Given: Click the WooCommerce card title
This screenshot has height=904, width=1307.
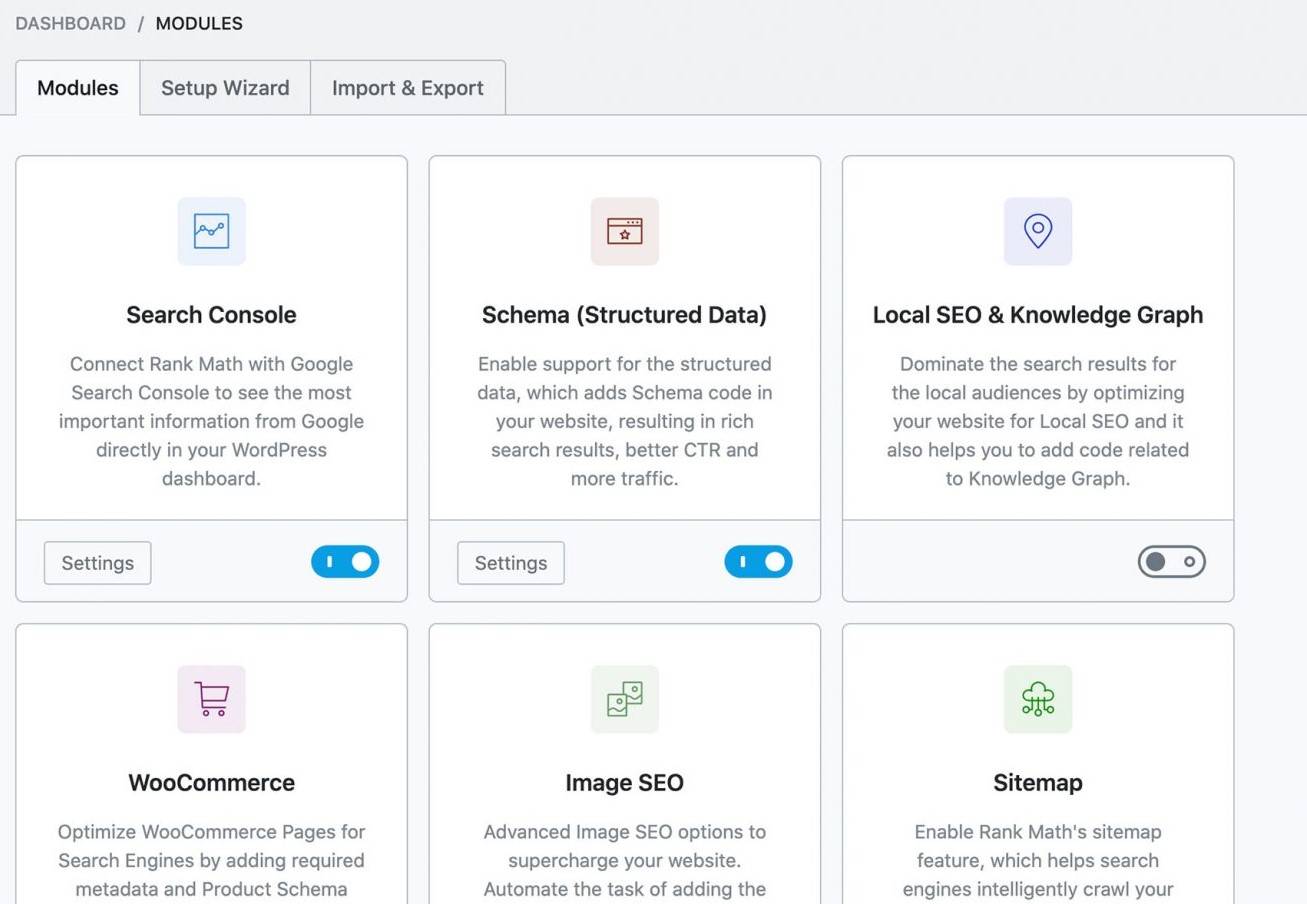Looking at the screenshot, I should pos(211,783).
